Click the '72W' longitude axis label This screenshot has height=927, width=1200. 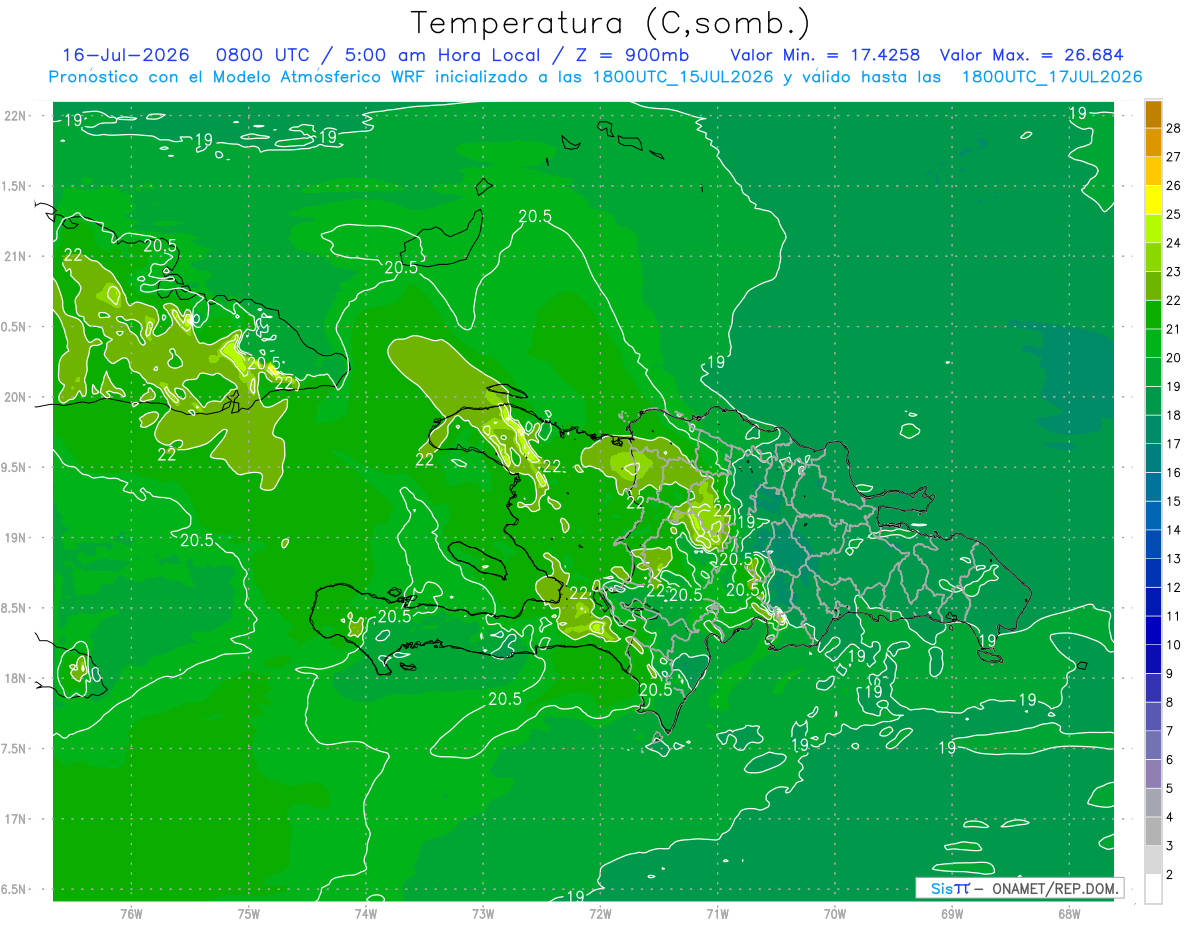click(x=600, y=913)
